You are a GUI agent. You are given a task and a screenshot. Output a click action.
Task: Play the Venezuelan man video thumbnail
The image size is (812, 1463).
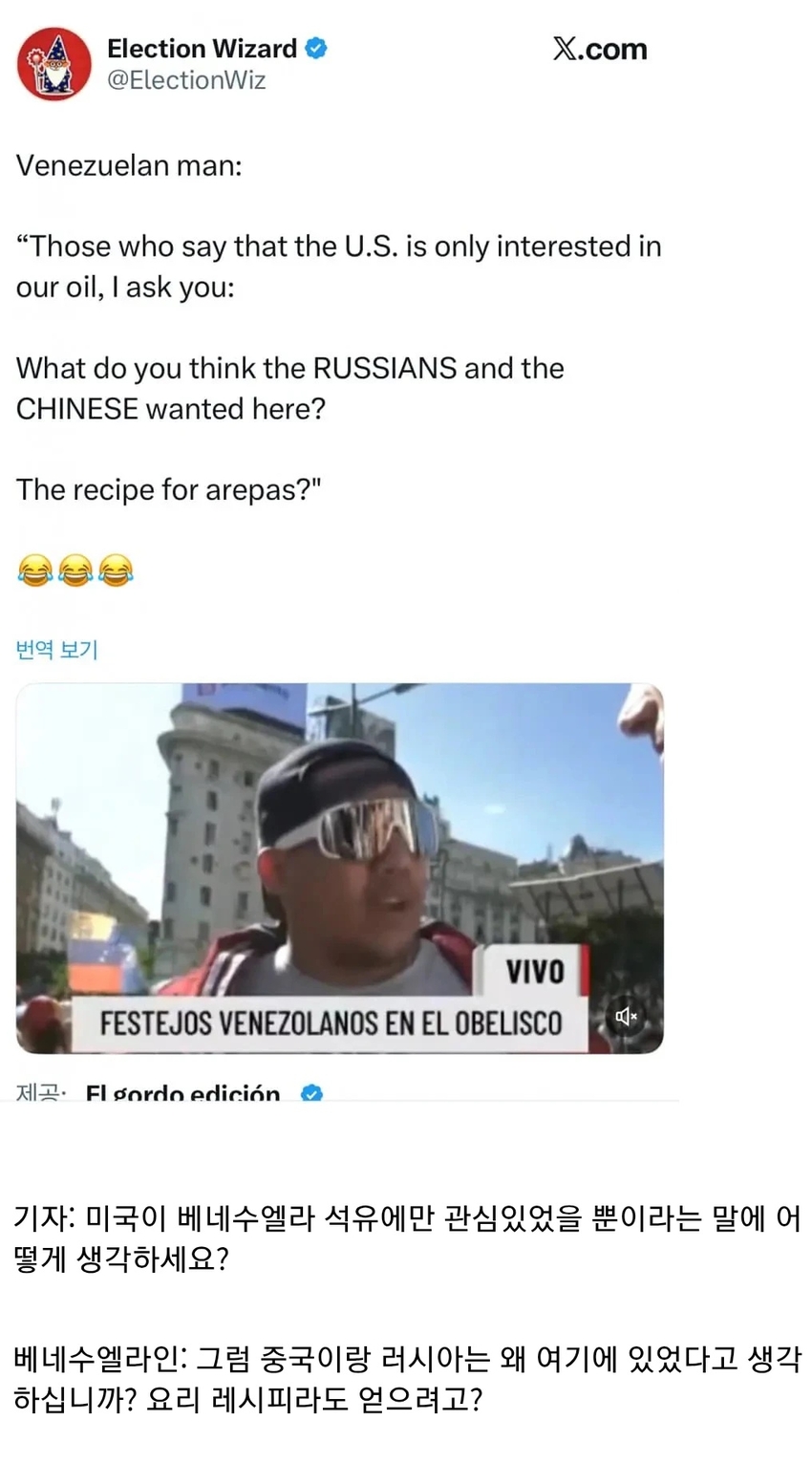click(x=340, y=868)
